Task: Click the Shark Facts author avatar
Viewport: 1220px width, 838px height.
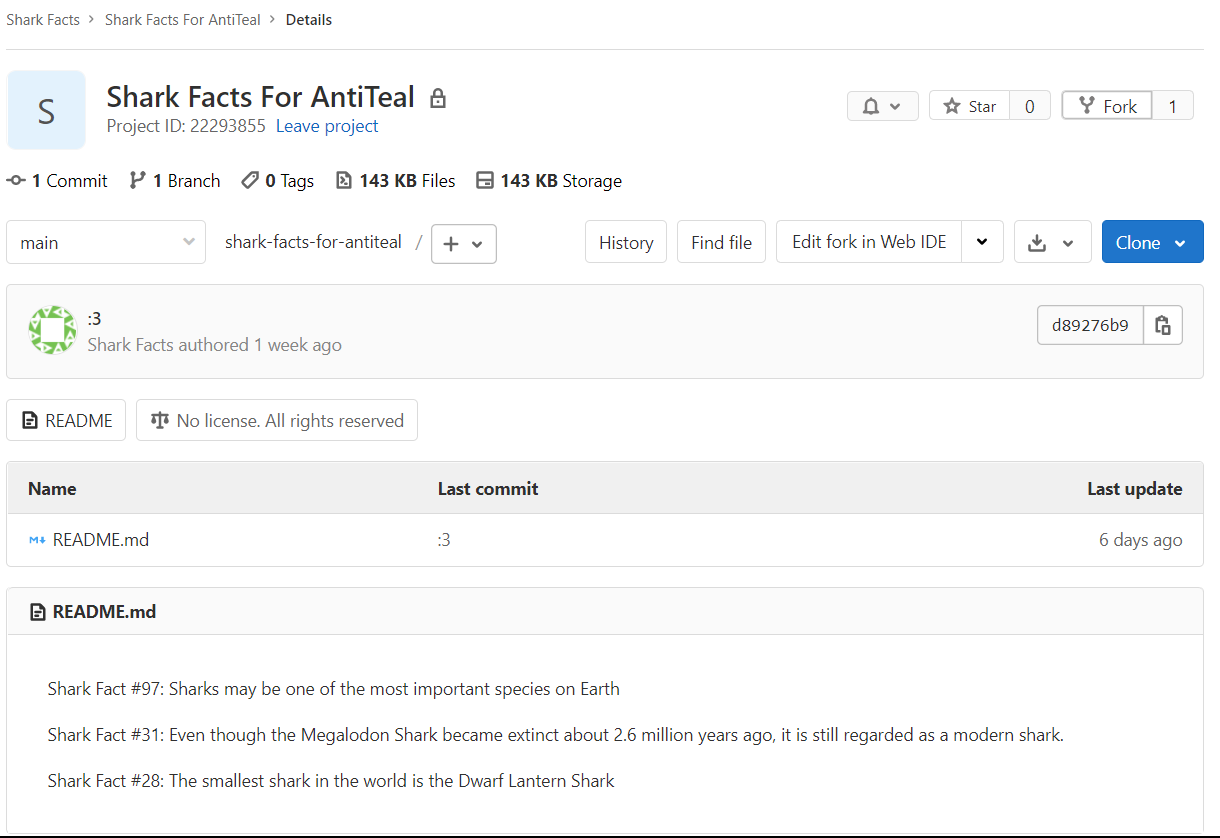Action: pyautogui.click(x=52, y=330)
